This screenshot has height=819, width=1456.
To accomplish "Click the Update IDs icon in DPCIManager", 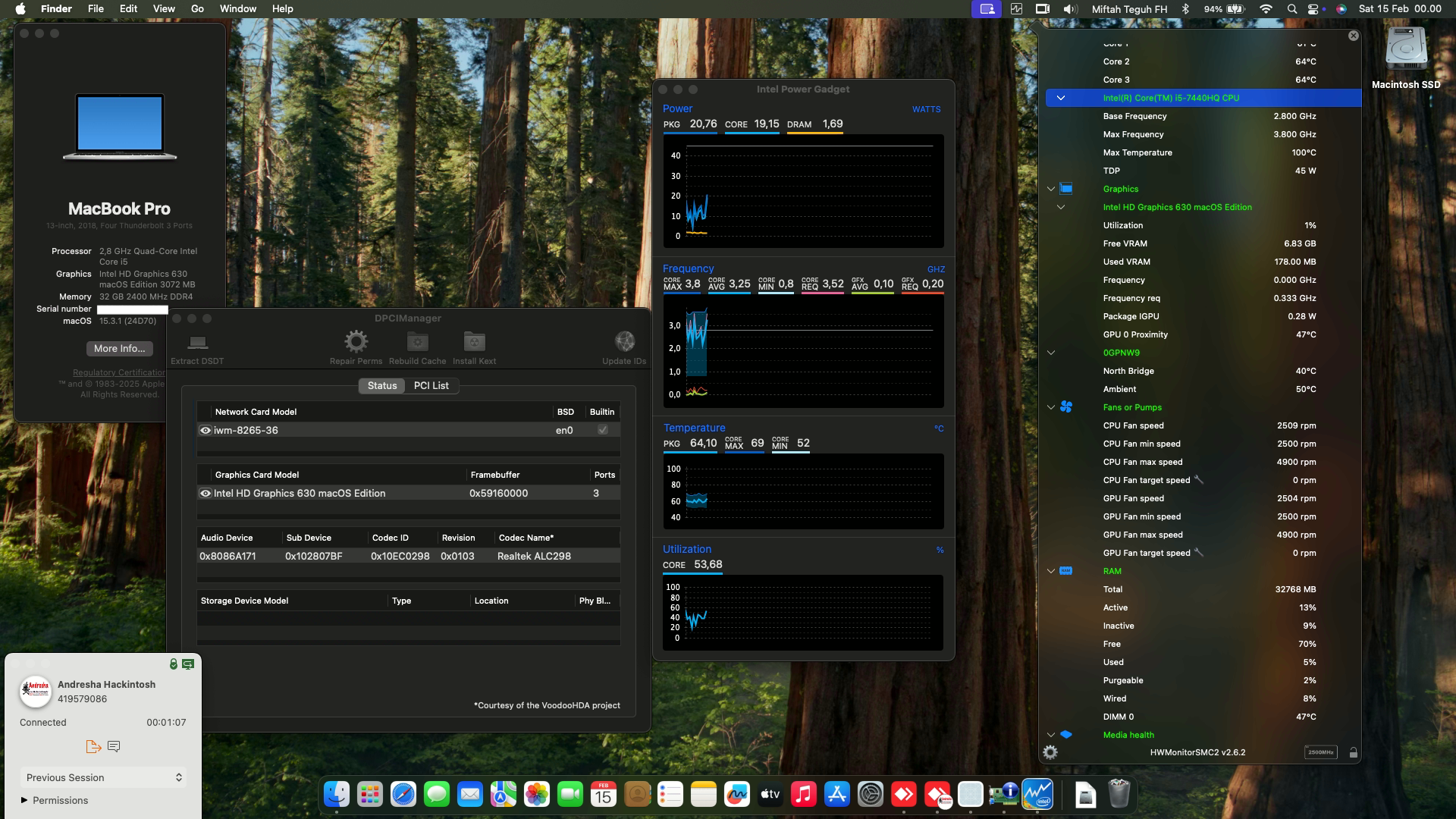I will click(624, 341).
